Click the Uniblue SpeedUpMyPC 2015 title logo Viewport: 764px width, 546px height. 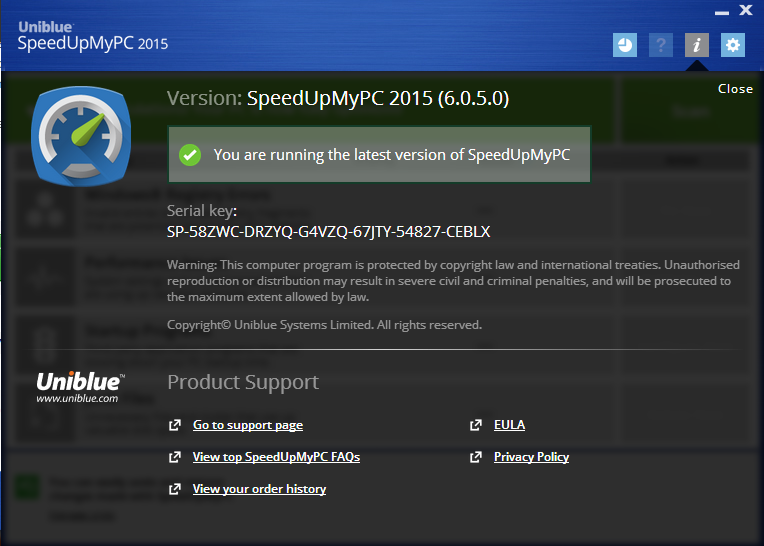point(93,36)
